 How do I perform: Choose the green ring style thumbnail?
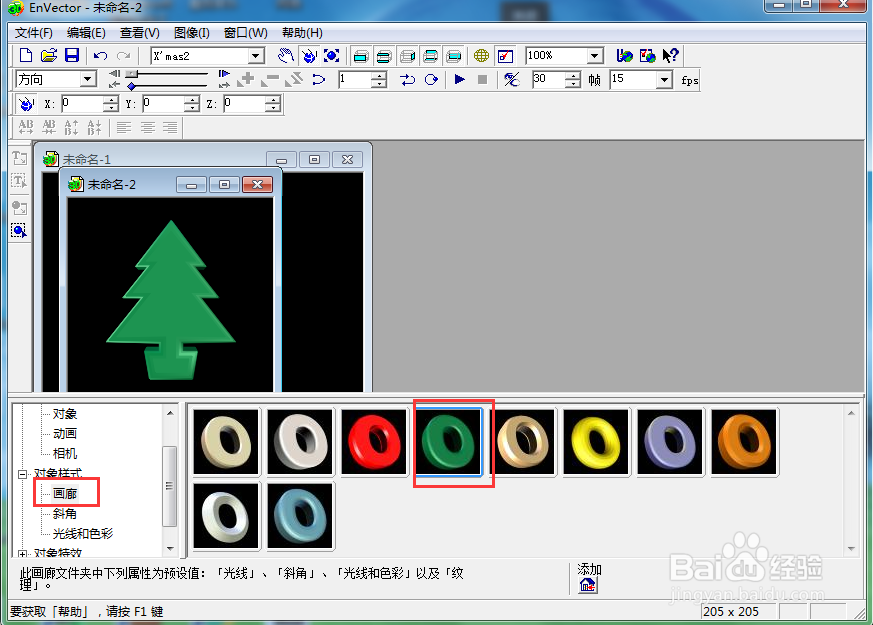[448, 442]
